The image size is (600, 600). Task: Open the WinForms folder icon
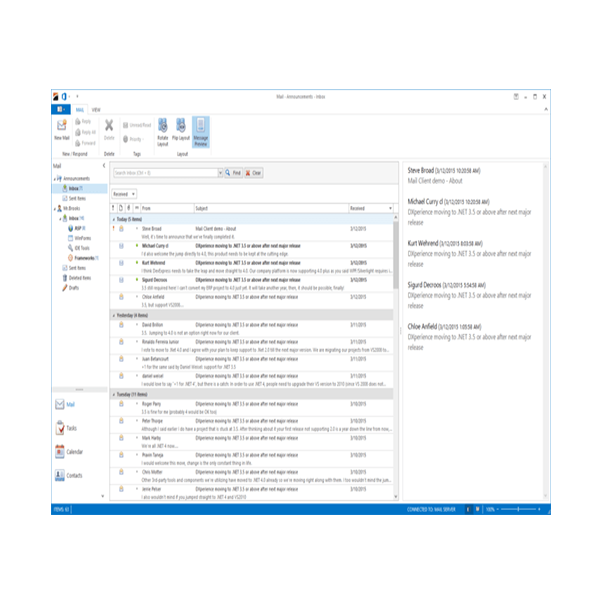[70, 238]
